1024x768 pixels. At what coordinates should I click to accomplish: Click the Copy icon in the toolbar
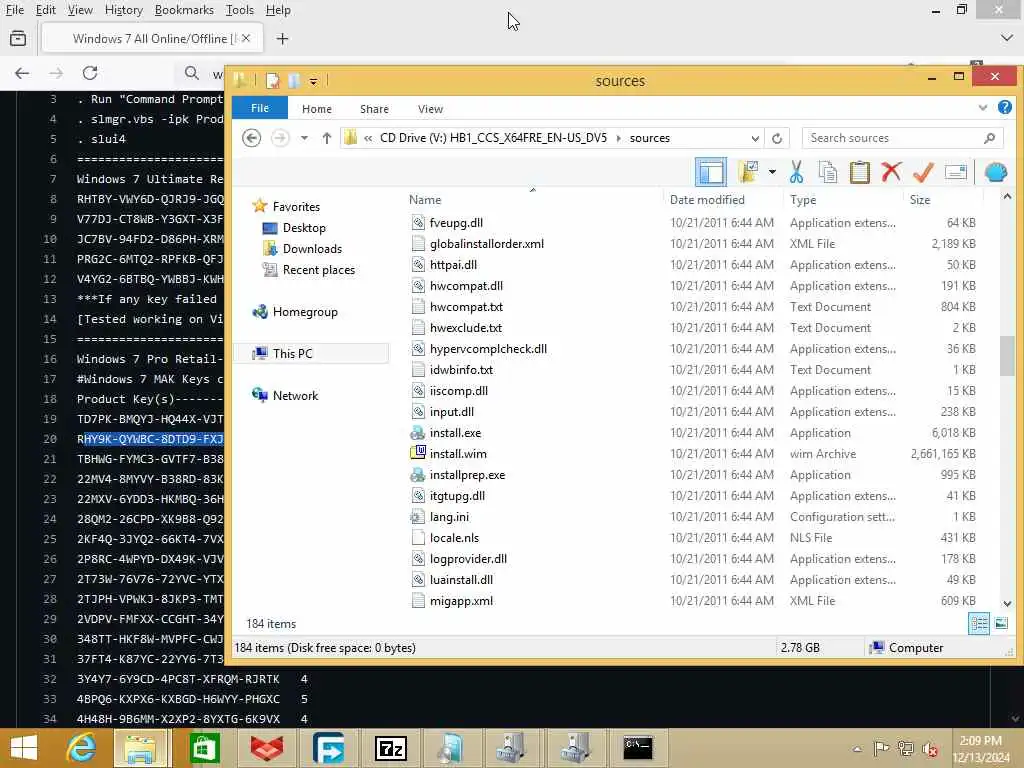[x=827, y=172]
